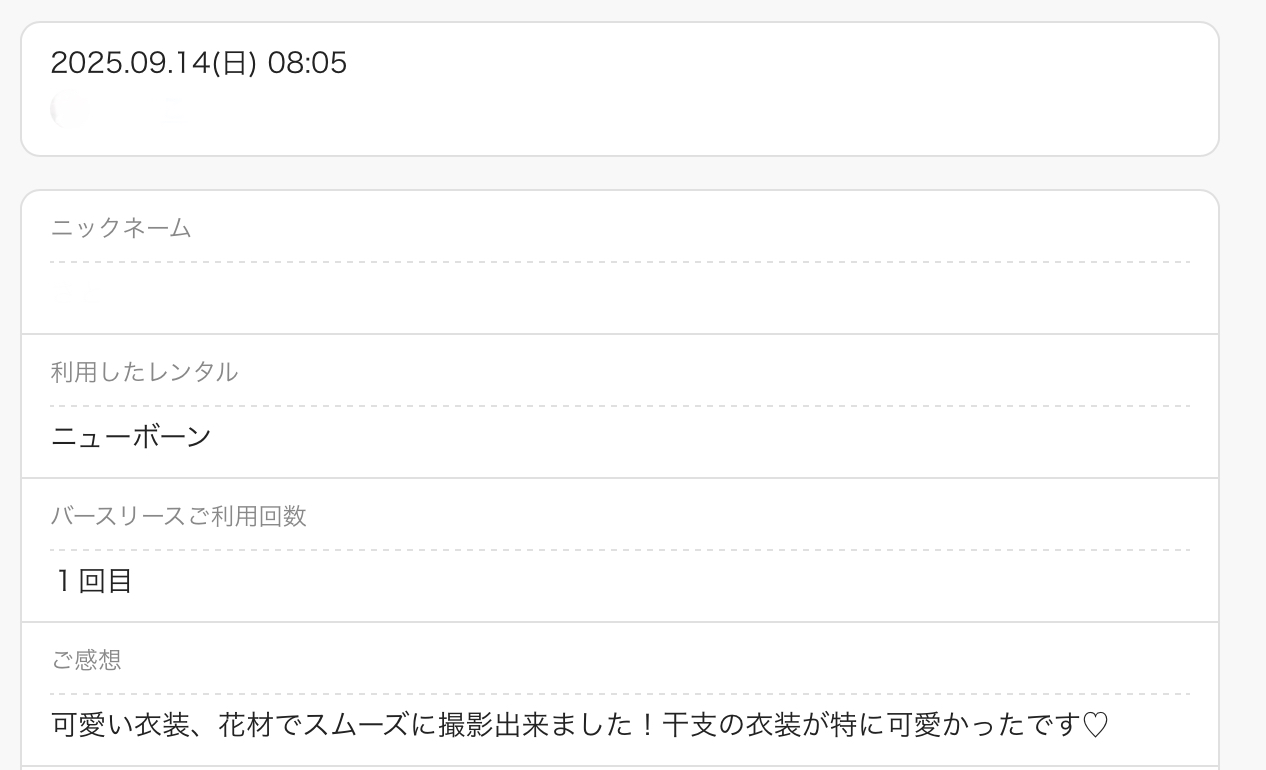Image resolution: width=1266 pixels, height=770 pixels.
Task: Click the １回目 usage count value
Action: [92, 581]
